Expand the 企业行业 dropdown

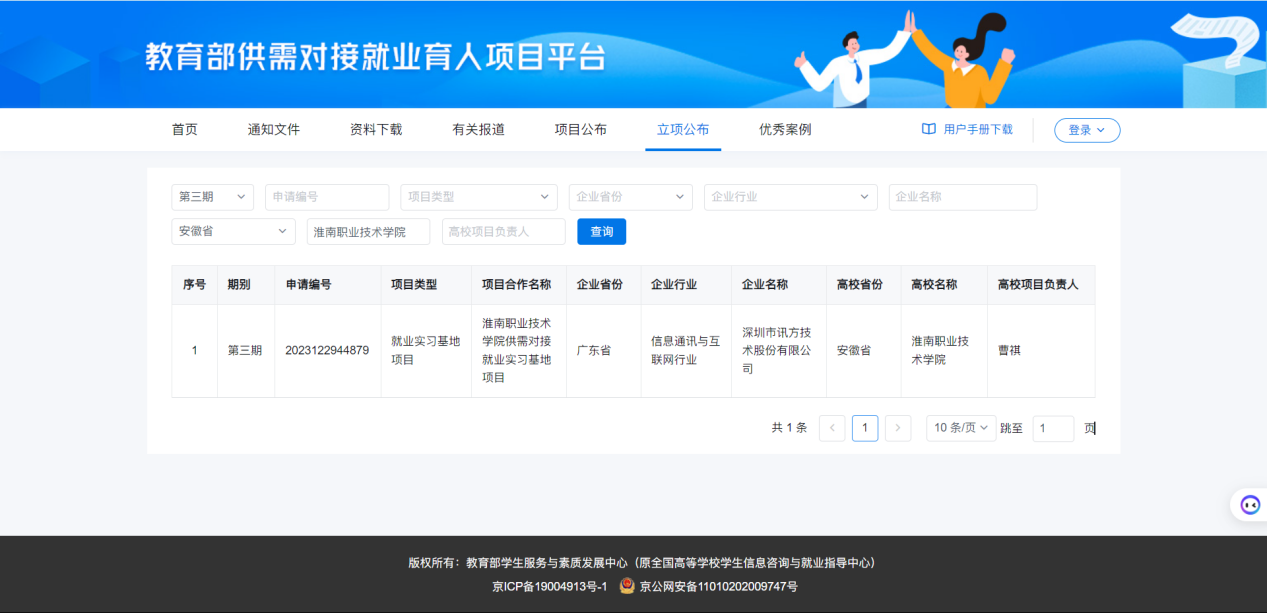(x=790, y=197)
